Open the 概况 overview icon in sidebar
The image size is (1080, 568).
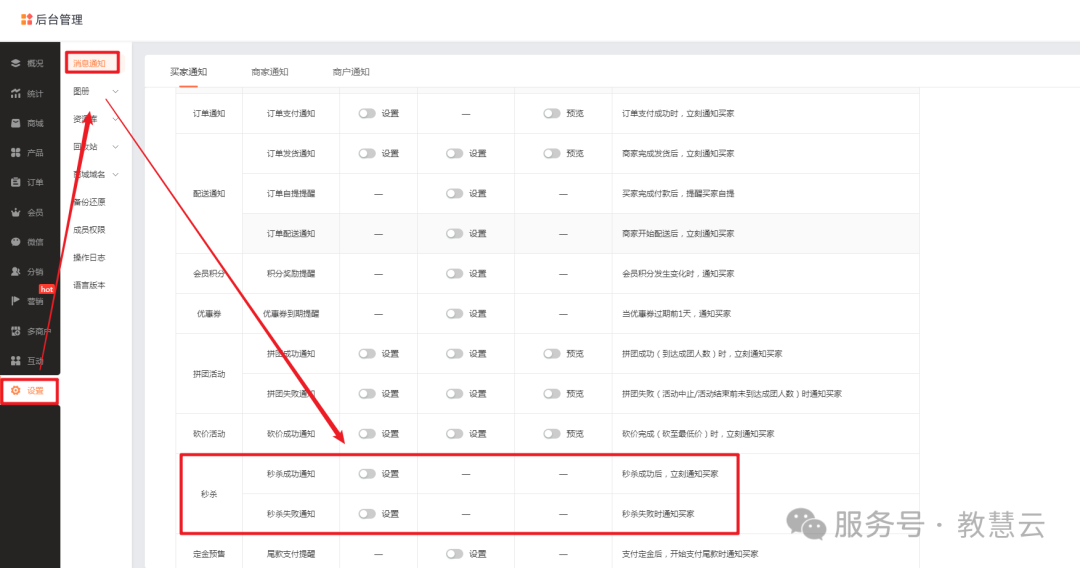[16, 63]
